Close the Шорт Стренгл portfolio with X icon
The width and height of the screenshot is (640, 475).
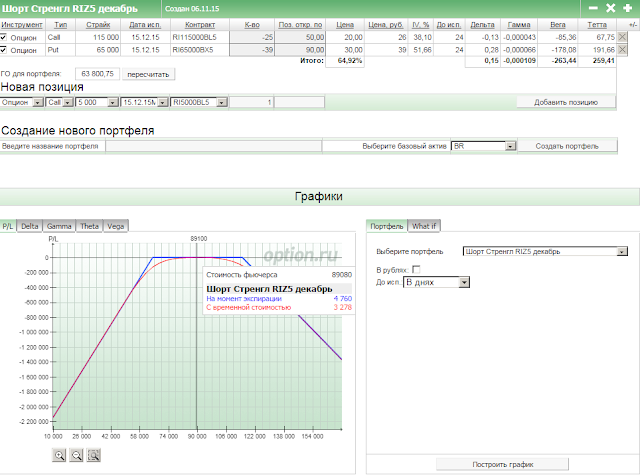tap(611, 8)
